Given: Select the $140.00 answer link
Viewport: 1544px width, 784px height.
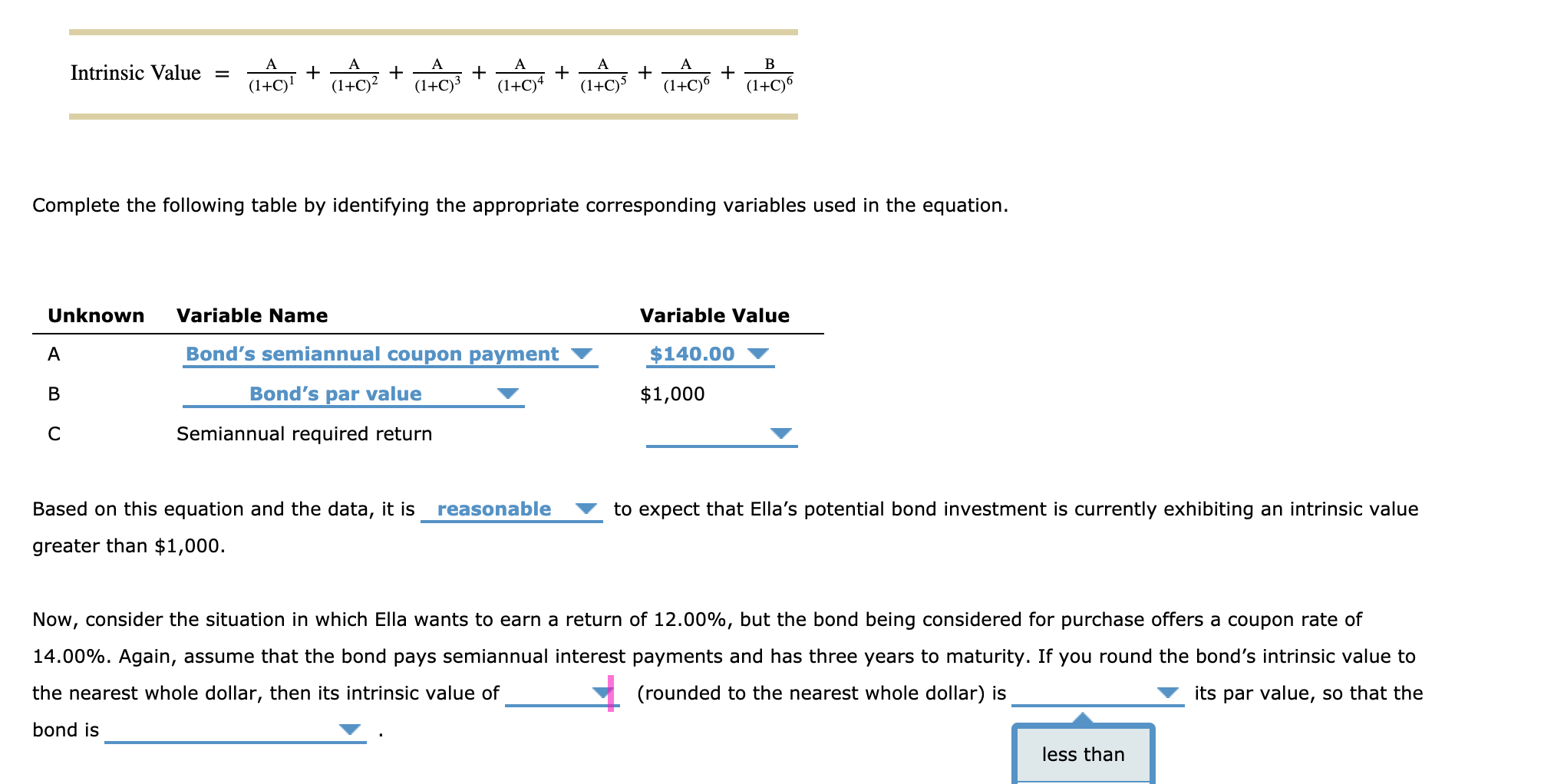Looking at the screenshot, I should coord(694,354).
